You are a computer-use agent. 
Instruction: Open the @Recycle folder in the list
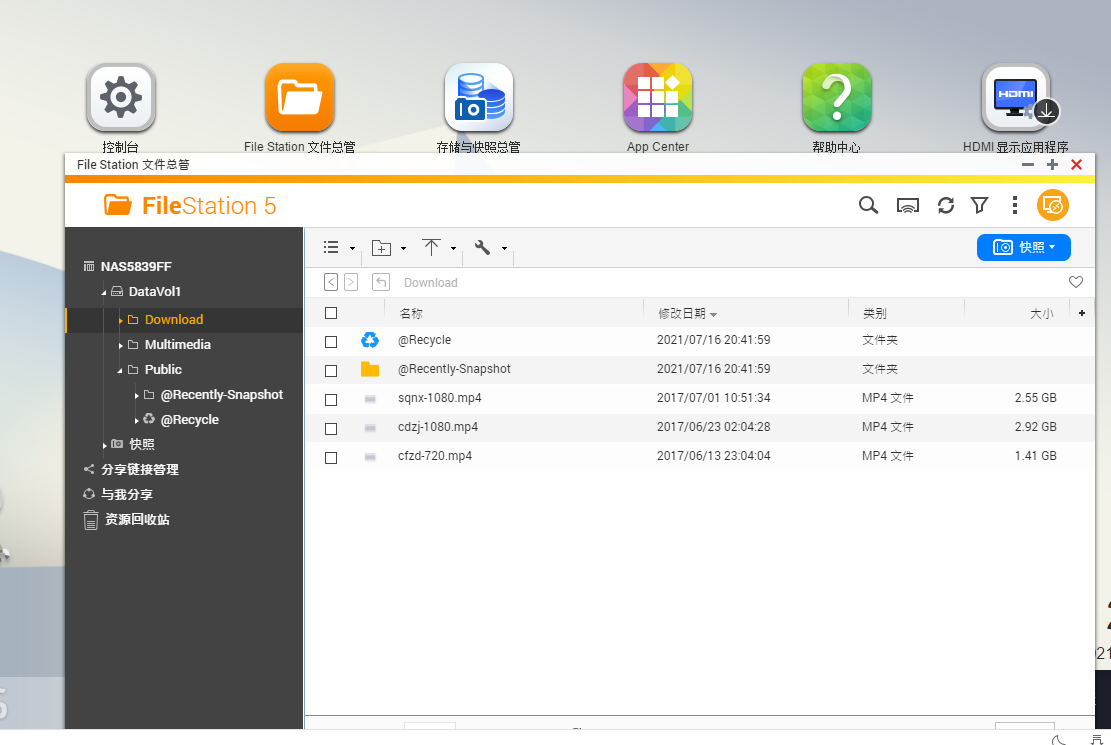click(x=424, y=340)
